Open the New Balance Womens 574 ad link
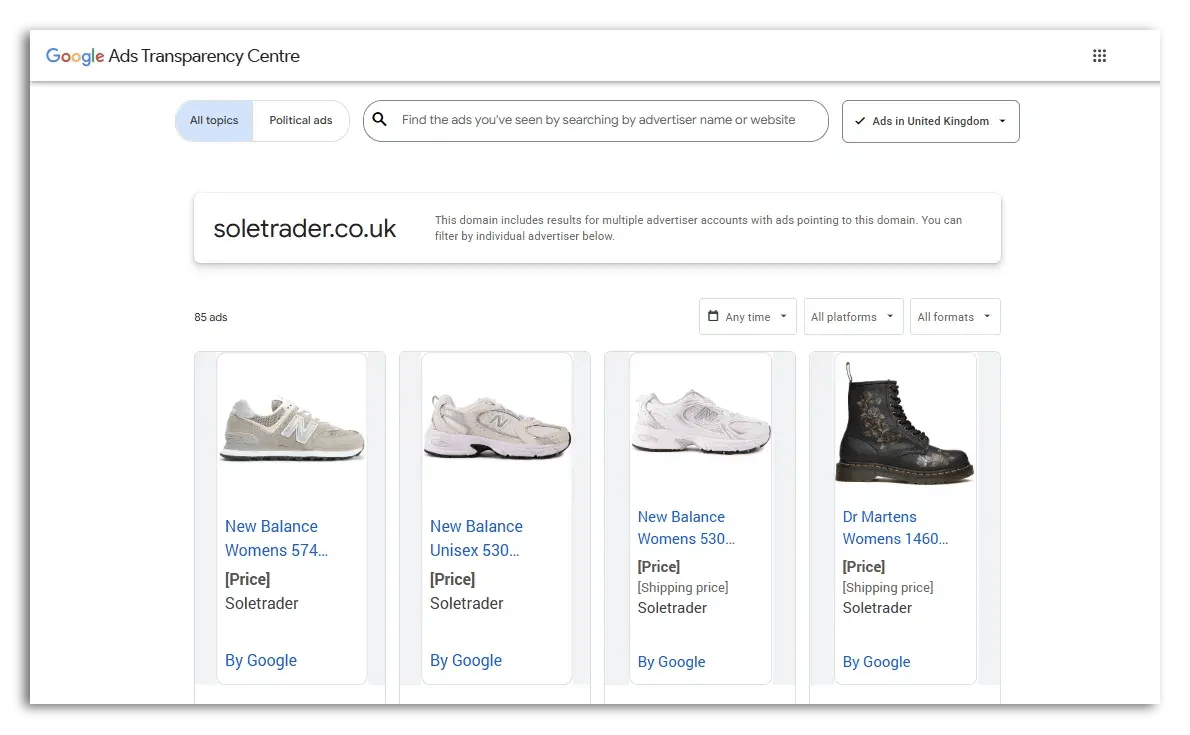The height and width of the screenshot is (735, 1190). click(276, 538)
